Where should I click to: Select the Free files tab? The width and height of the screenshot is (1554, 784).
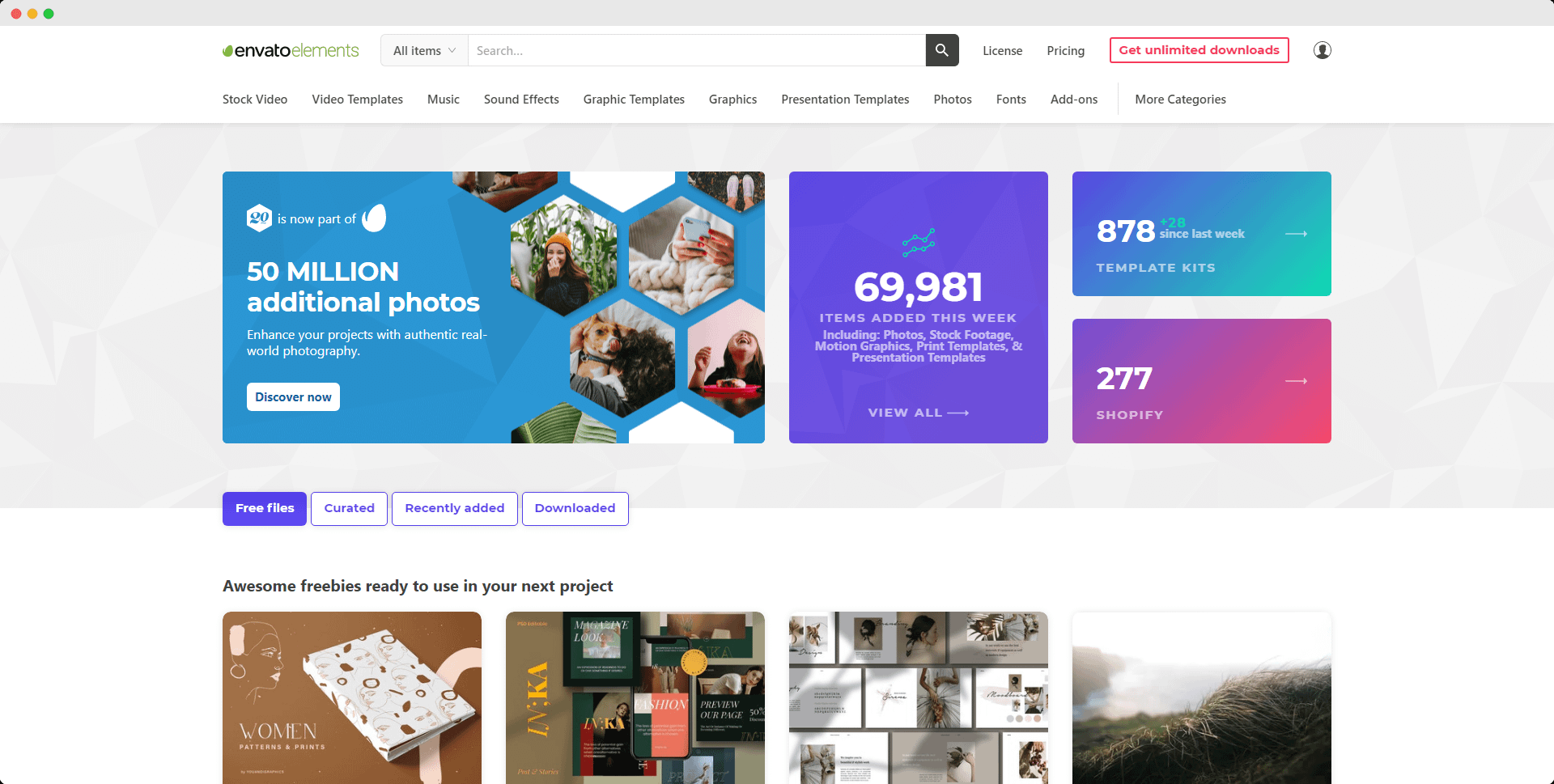(x=265, y=509)
